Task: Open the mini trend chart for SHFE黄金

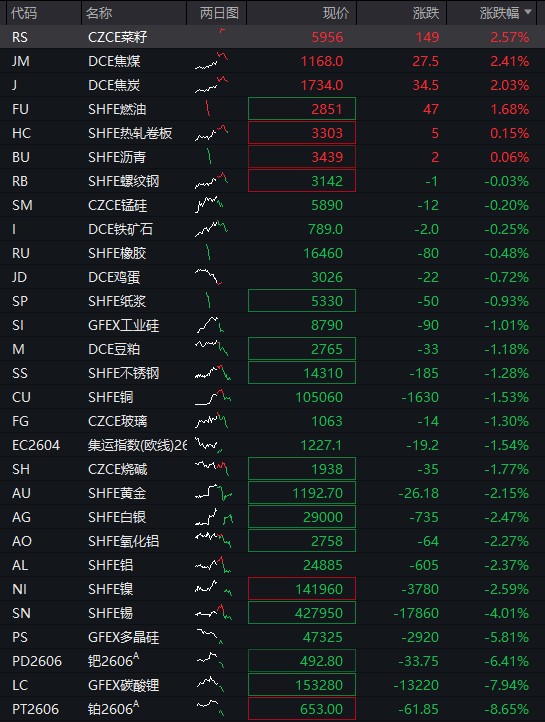Action: 213,493
